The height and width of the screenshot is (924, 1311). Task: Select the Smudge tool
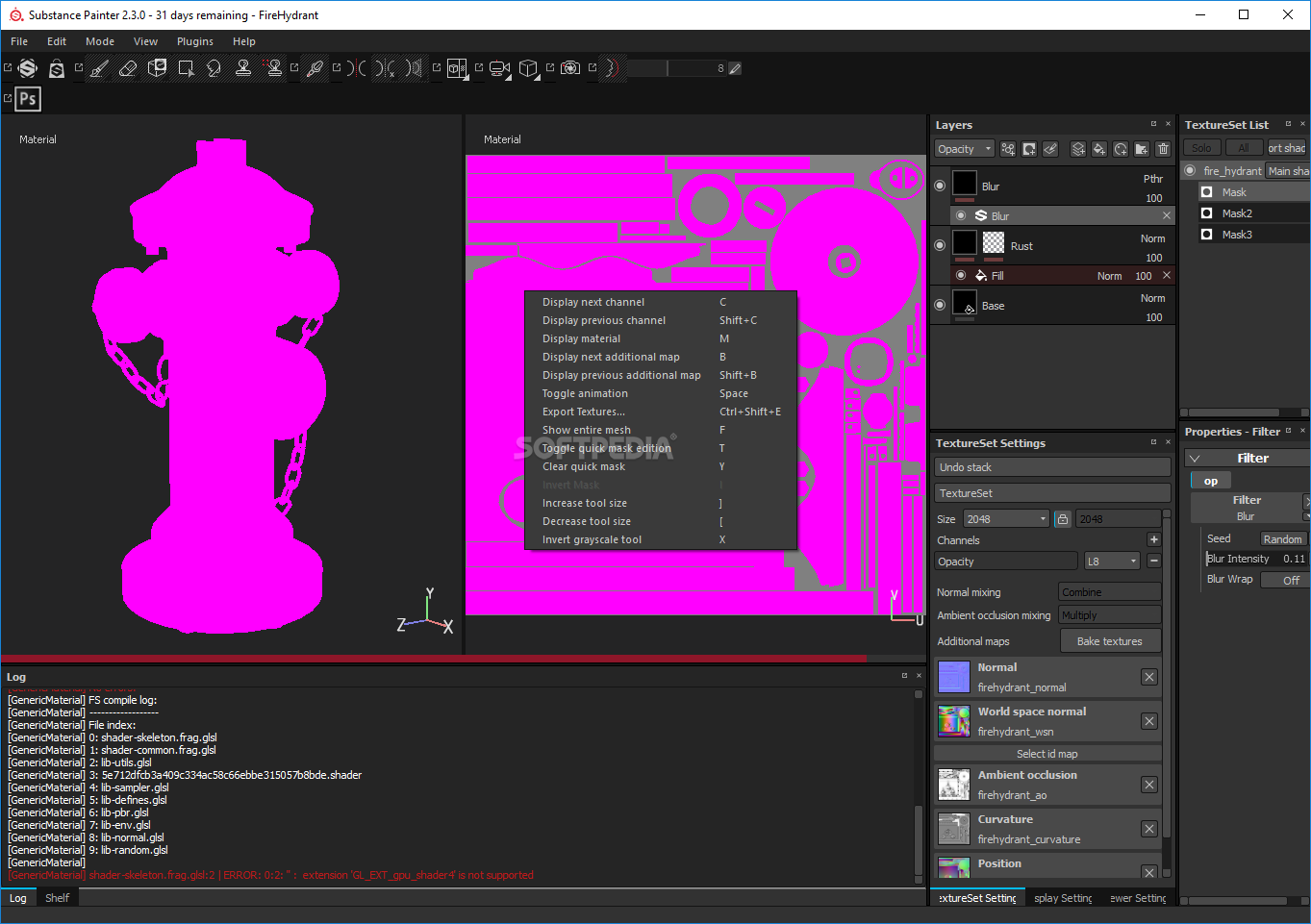214,68
